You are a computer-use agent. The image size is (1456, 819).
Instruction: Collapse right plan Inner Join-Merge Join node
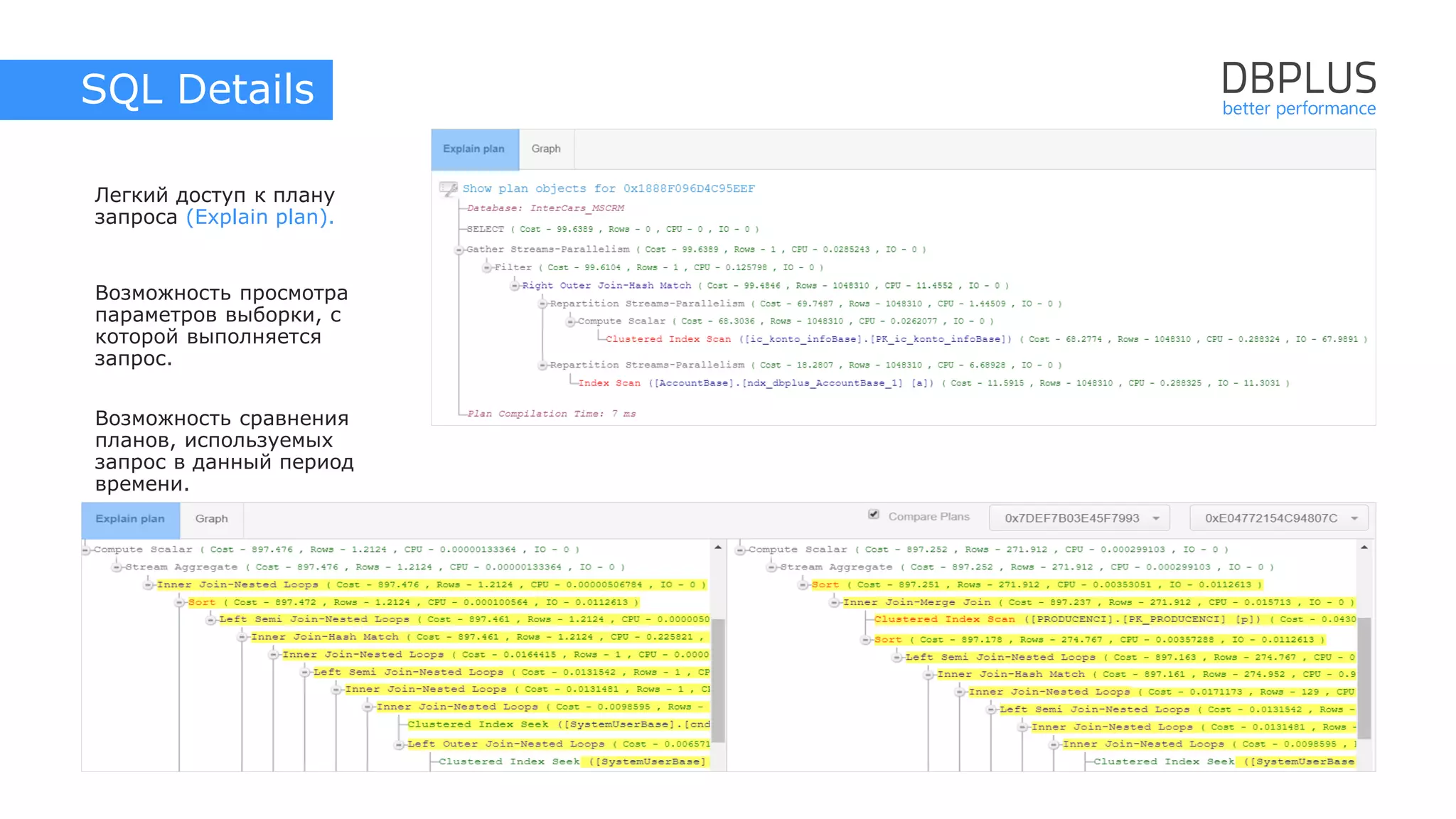coord(835,602)
